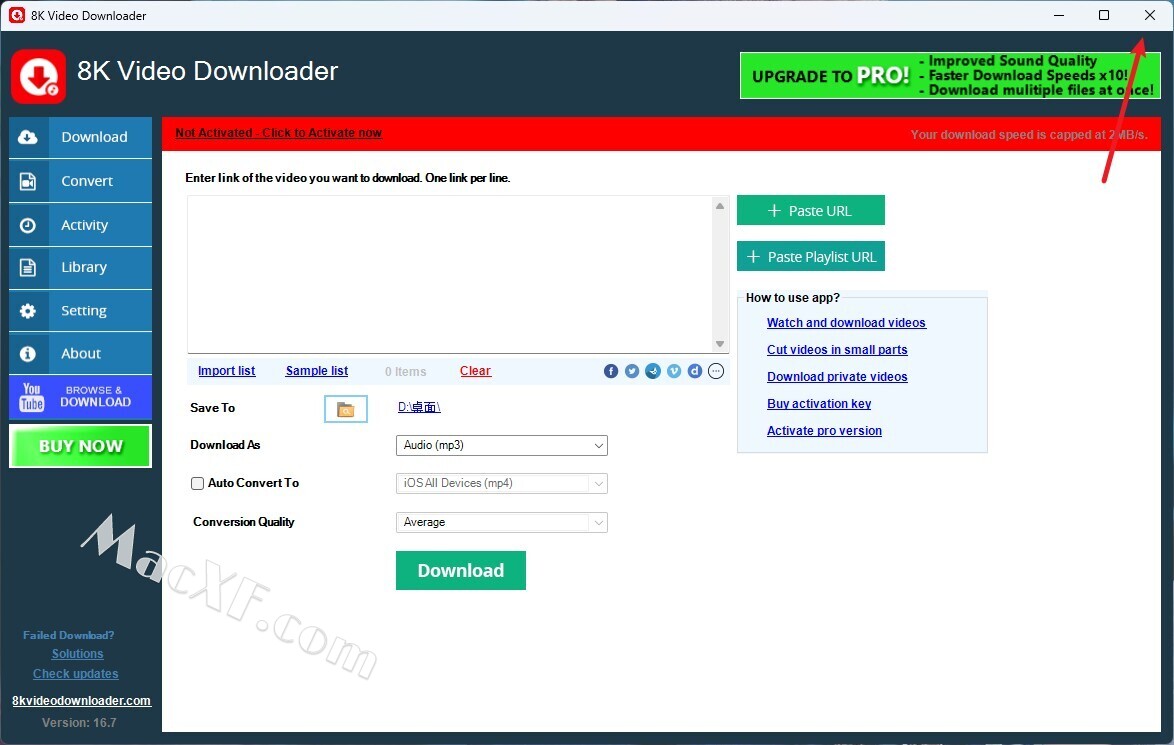Screen dimensions: 1174x745
Task: Click the 'Enter link of the video' instruction
Action: (x=347, y=178)
